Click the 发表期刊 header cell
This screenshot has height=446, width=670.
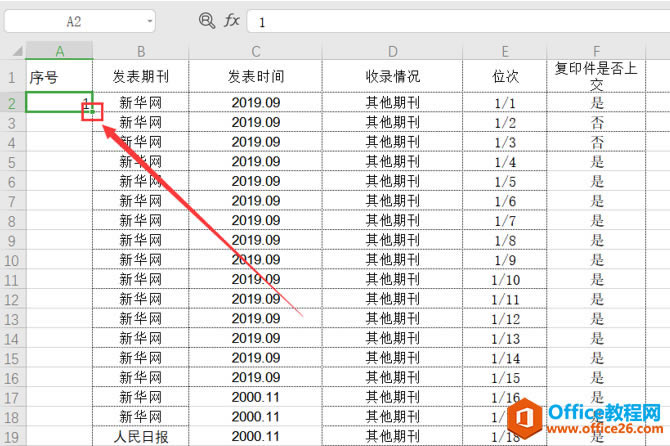141,76
